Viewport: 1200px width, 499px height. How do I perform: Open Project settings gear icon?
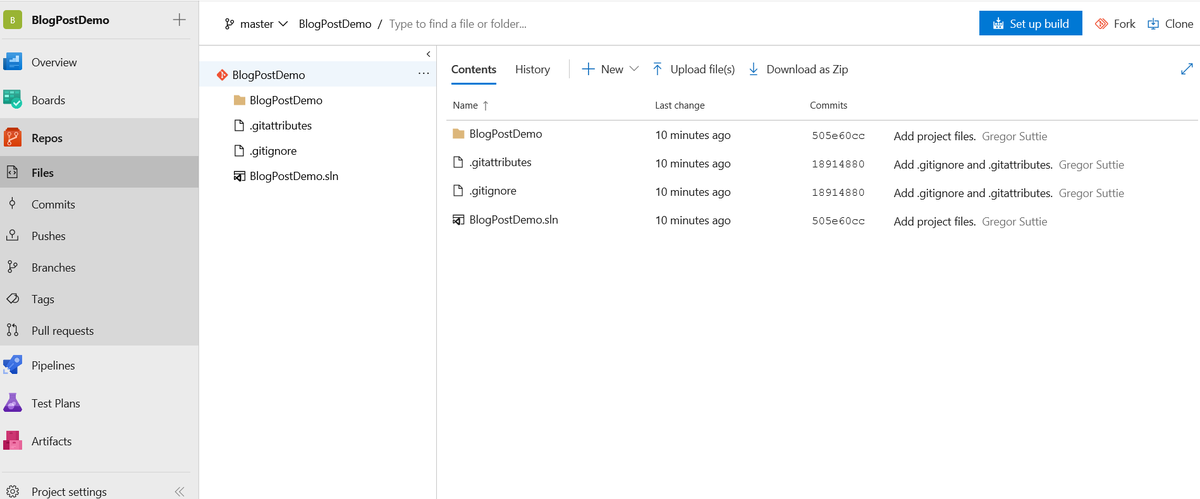pos(13,492)
